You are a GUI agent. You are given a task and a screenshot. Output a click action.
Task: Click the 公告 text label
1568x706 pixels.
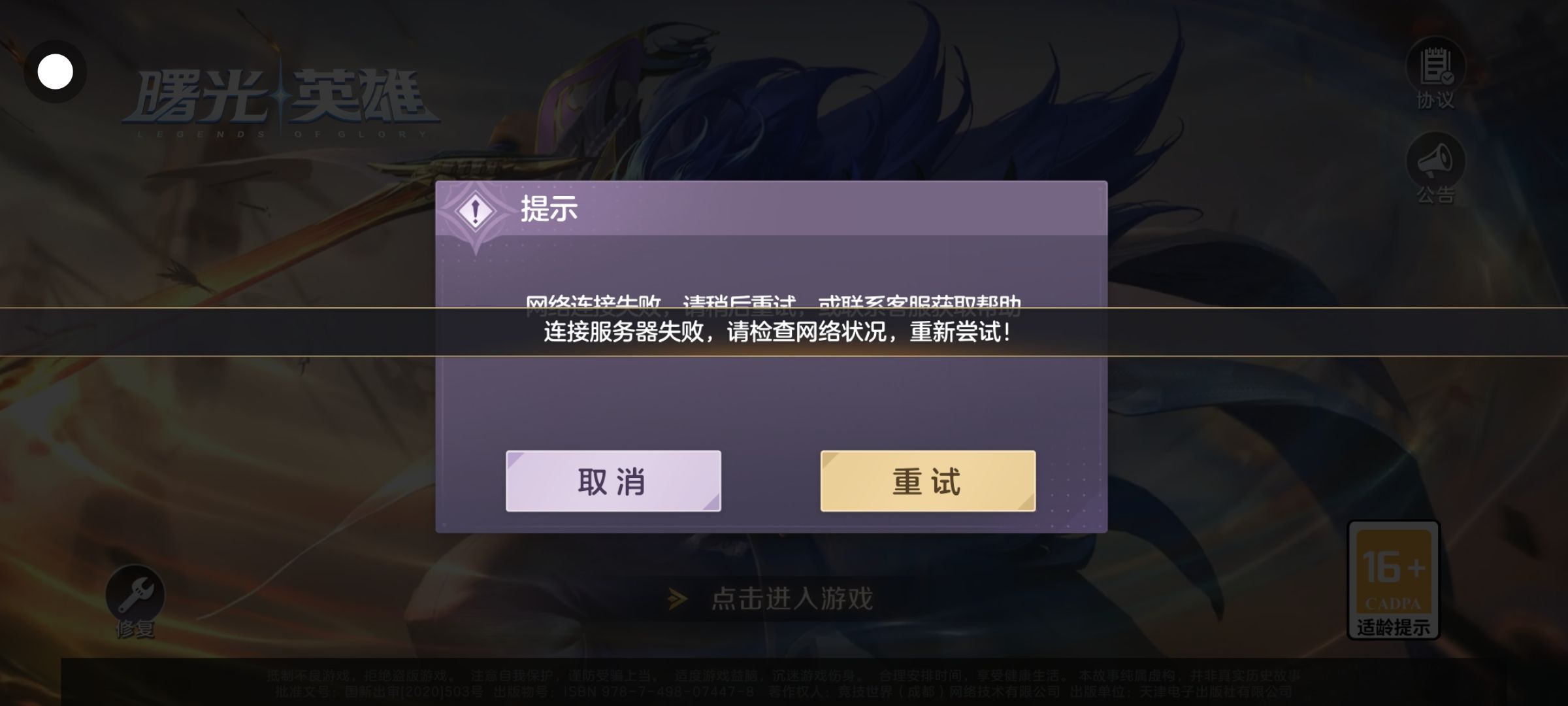tap(1435, 194)
